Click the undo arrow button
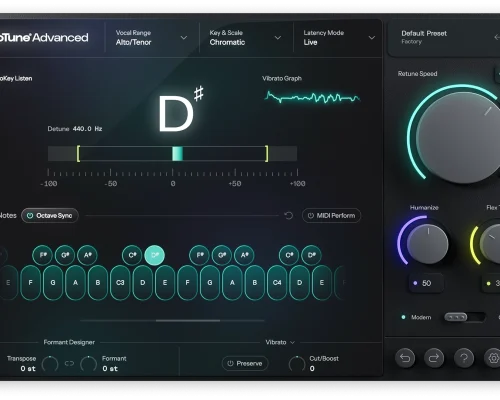This screenshot has height=400, width=500. coord(405,358)
